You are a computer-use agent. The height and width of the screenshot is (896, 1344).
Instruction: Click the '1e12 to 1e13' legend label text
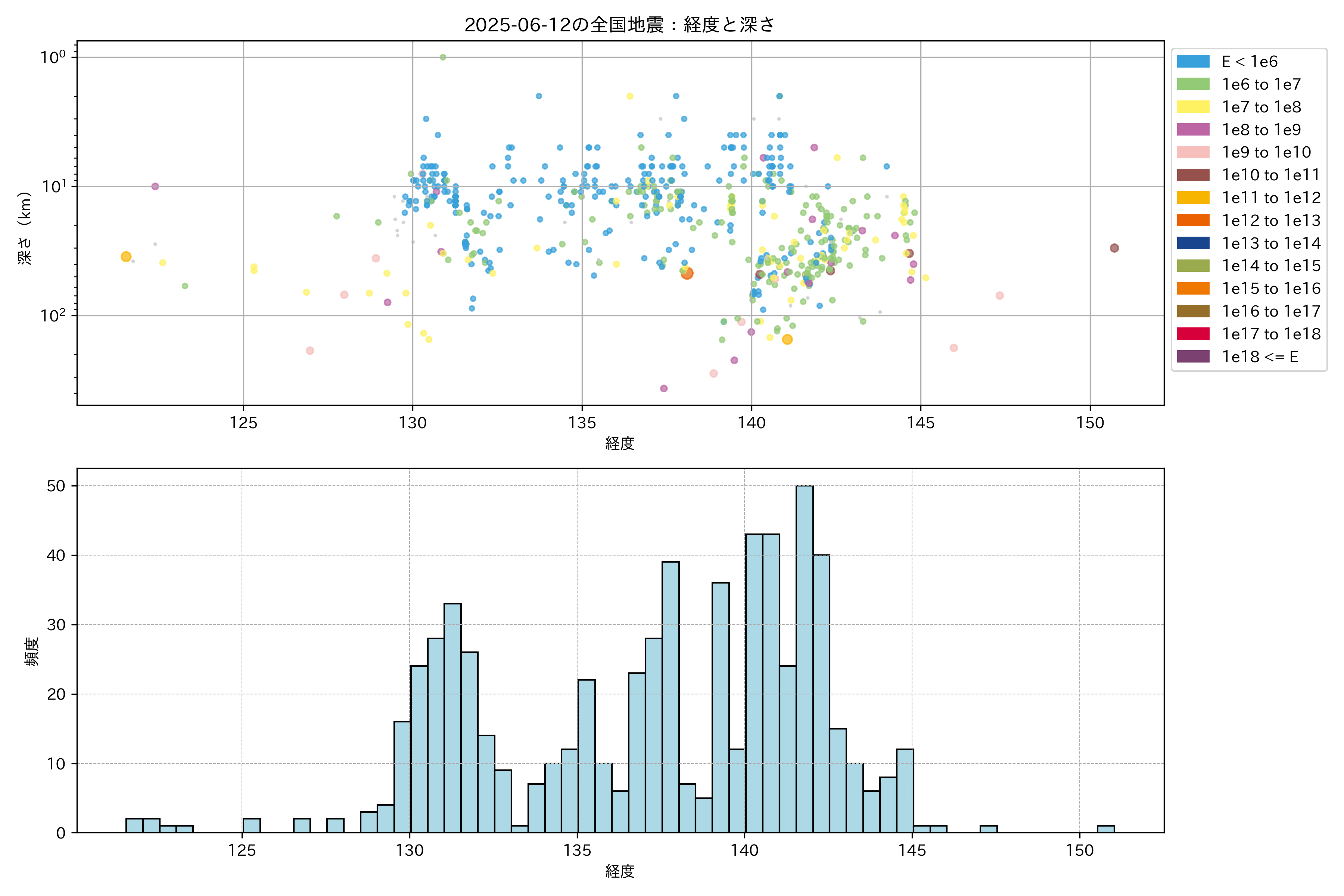click(x=1271, y=221)
